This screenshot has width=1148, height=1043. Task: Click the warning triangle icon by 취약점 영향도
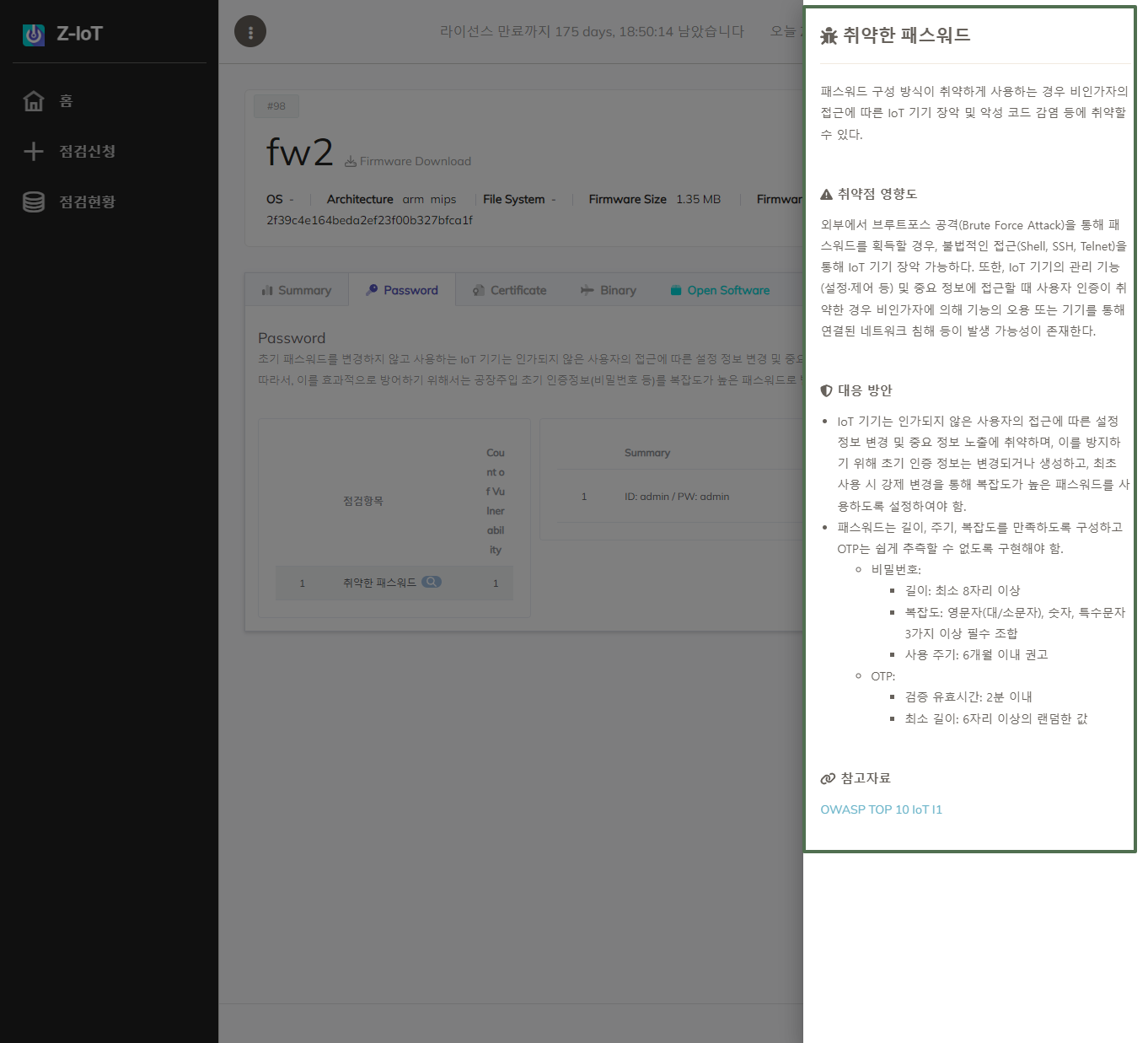coord(826,195)
